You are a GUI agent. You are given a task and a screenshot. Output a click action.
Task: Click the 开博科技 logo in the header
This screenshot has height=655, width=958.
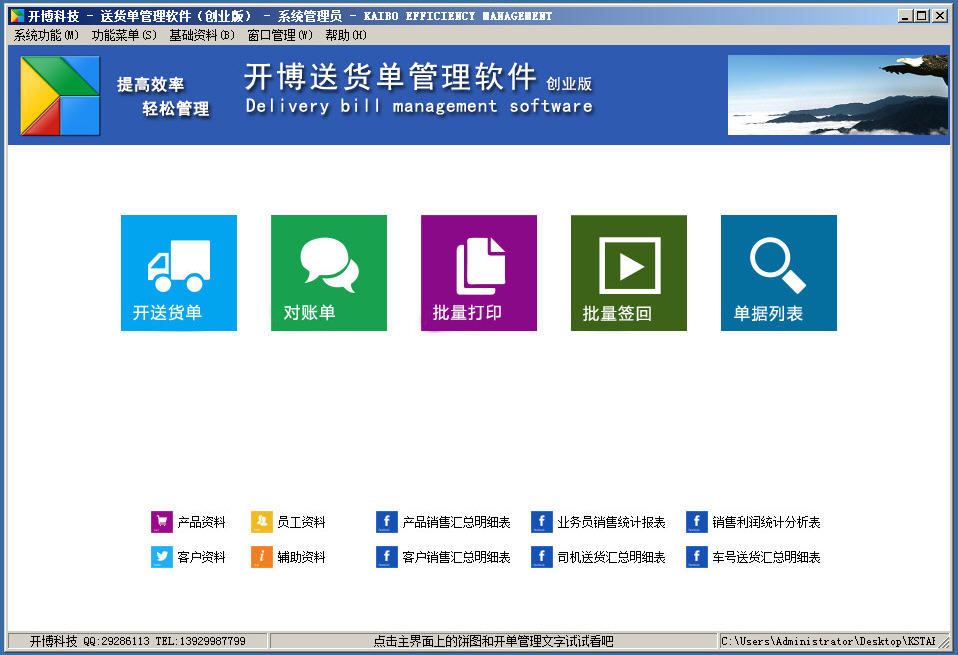tap(58, 95)
